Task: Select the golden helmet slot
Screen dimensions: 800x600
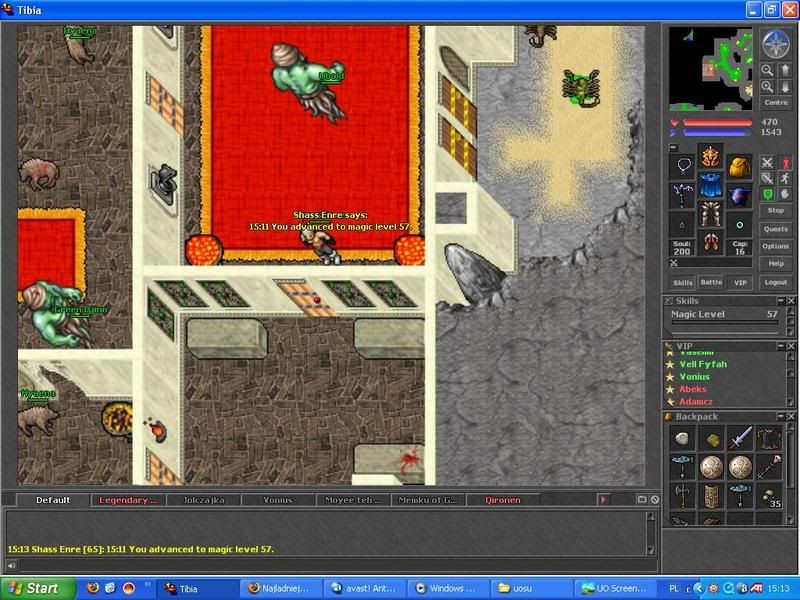Action: [711, 157]
